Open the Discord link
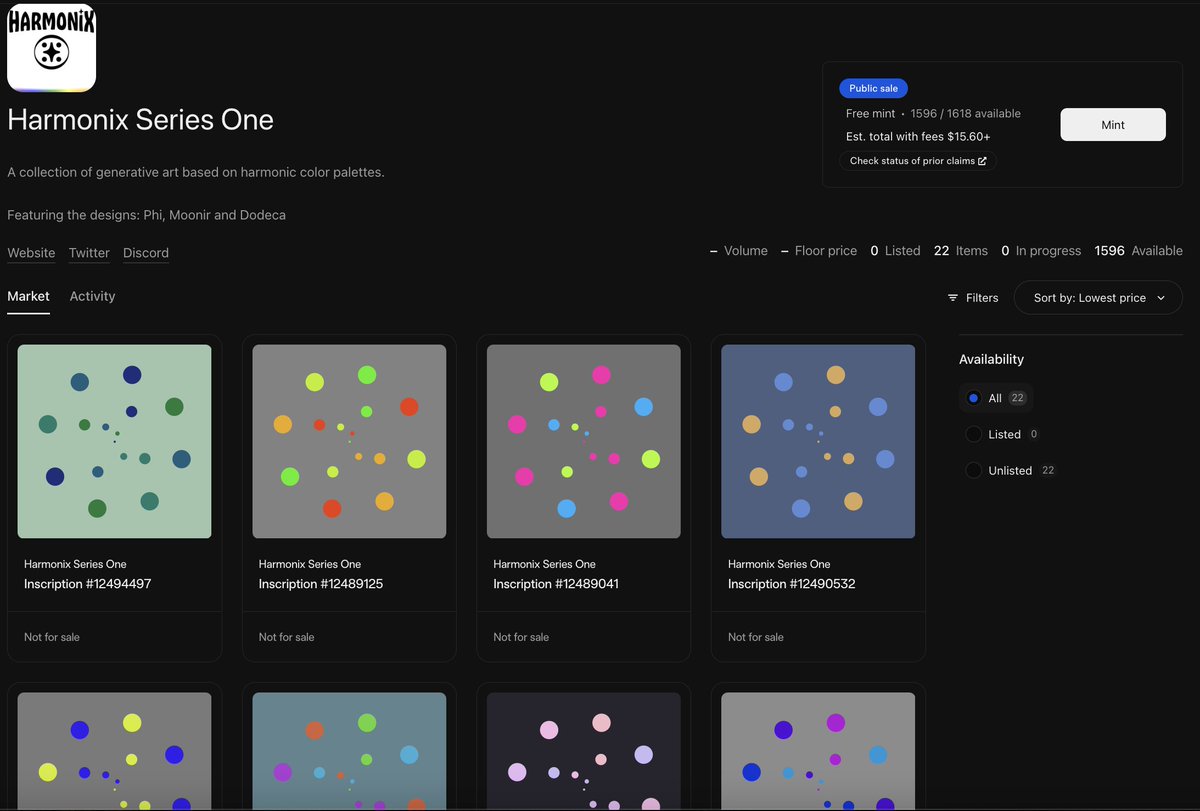This screenshot has height=811, width=1200. point(146,253)
